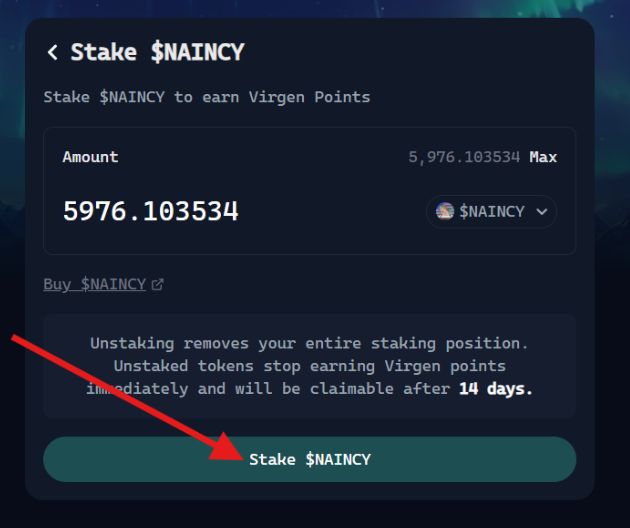Image resolution: width=630 pixels, height=528 pixels.
Task: Click the "Unstaked tokens stop earning" line
Action: click(309, 366)
